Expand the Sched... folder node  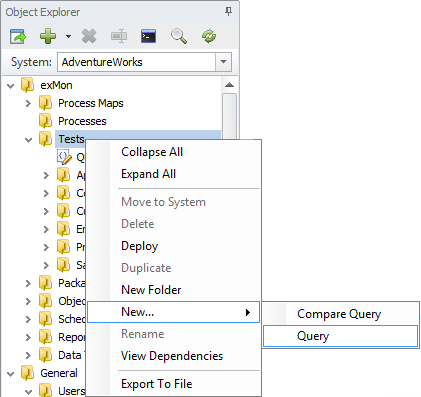[28, 319]
